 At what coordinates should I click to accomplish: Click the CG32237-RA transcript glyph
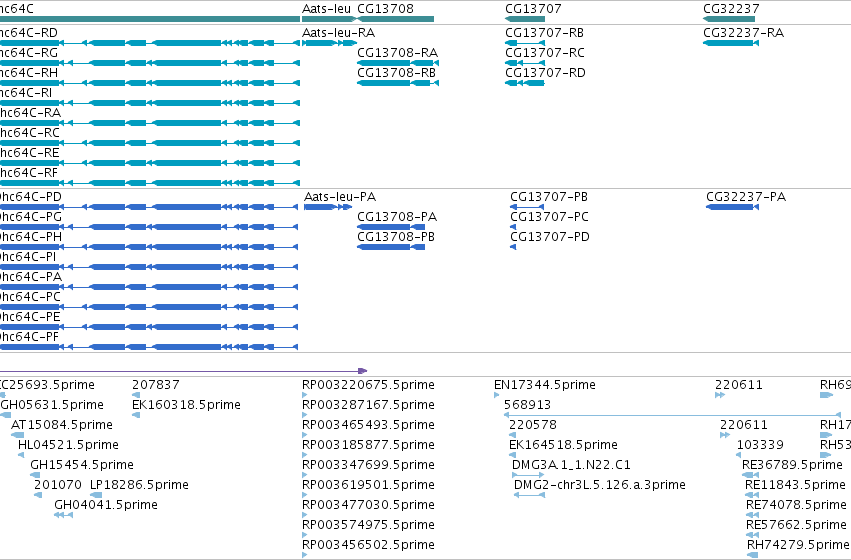pos(731,43)
